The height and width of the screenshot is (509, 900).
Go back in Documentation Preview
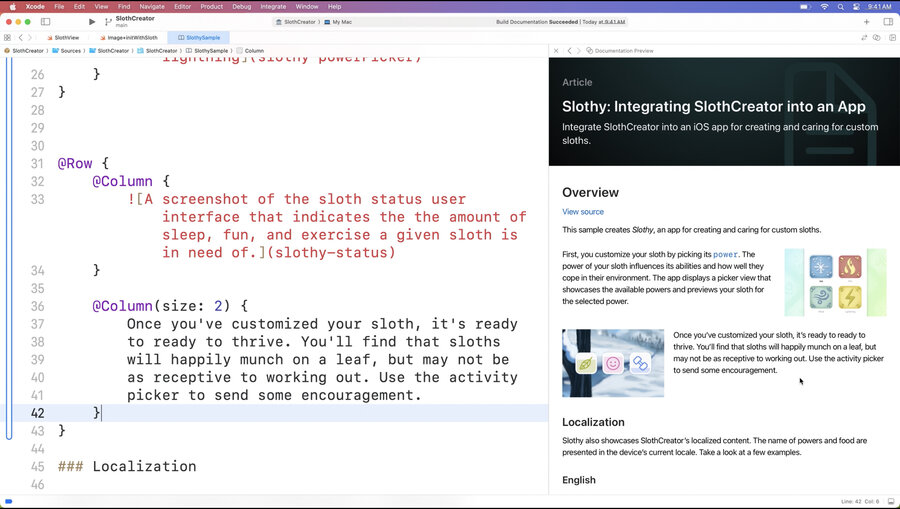569,50
